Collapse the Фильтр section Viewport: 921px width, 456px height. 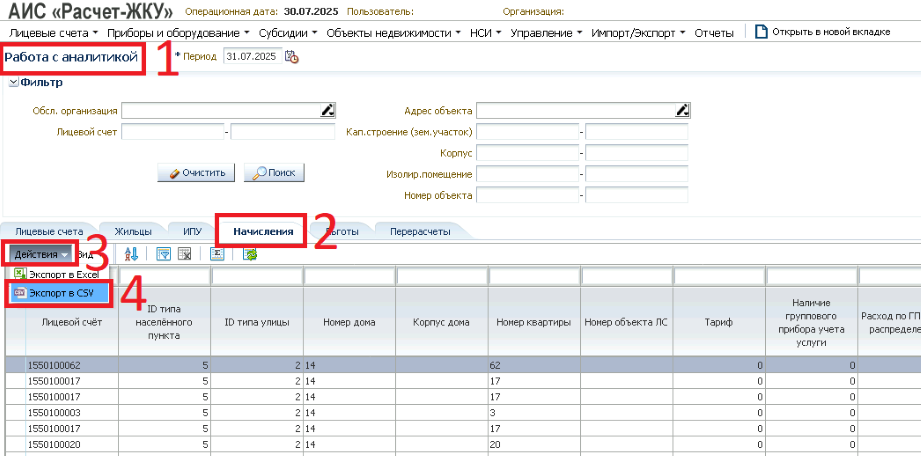tap(13, 83)
